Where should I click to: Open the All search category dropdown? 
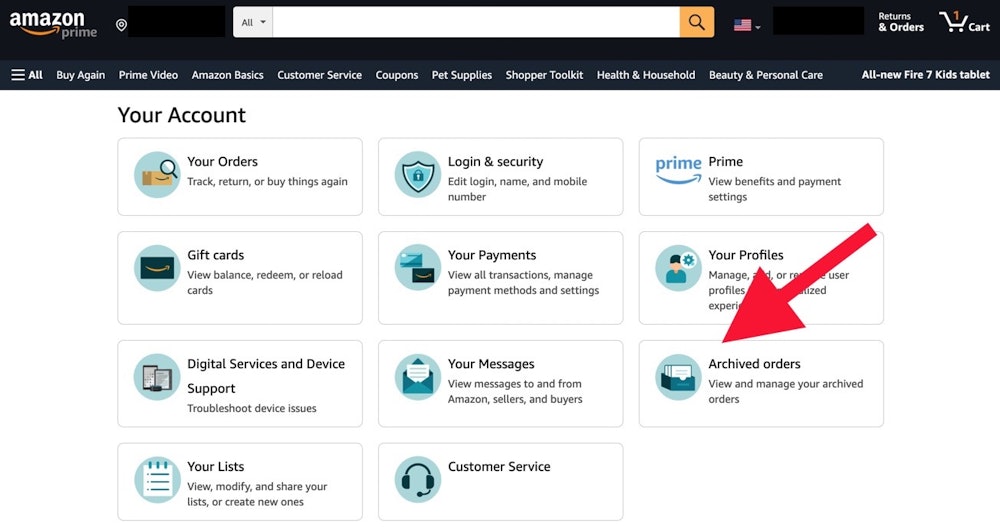253,22
